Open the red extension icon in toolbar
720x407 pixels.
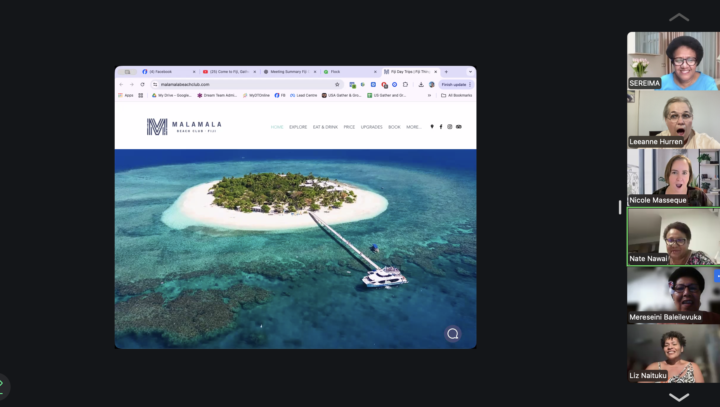coord(384,85)
